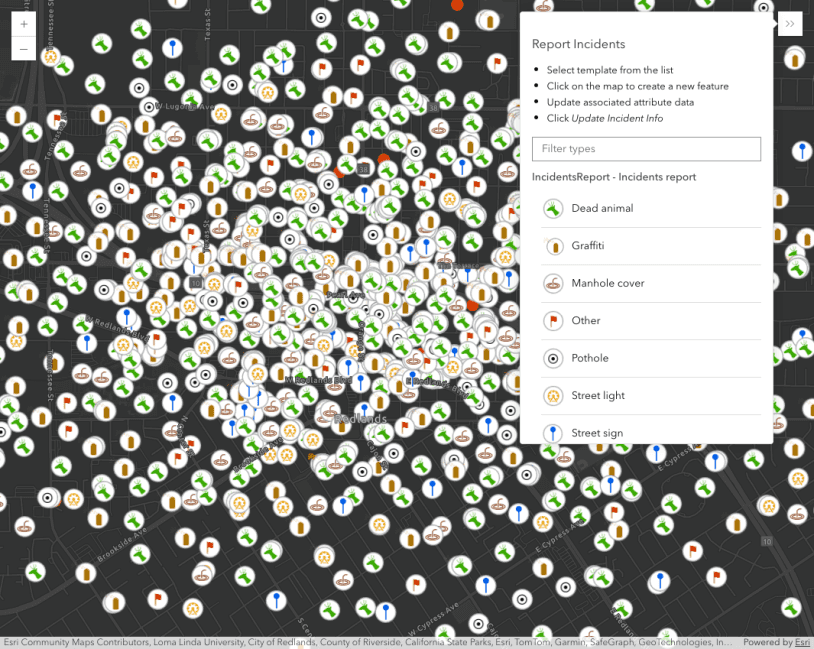Zoom in on the map
814x649 pixels.
(24, 24)
